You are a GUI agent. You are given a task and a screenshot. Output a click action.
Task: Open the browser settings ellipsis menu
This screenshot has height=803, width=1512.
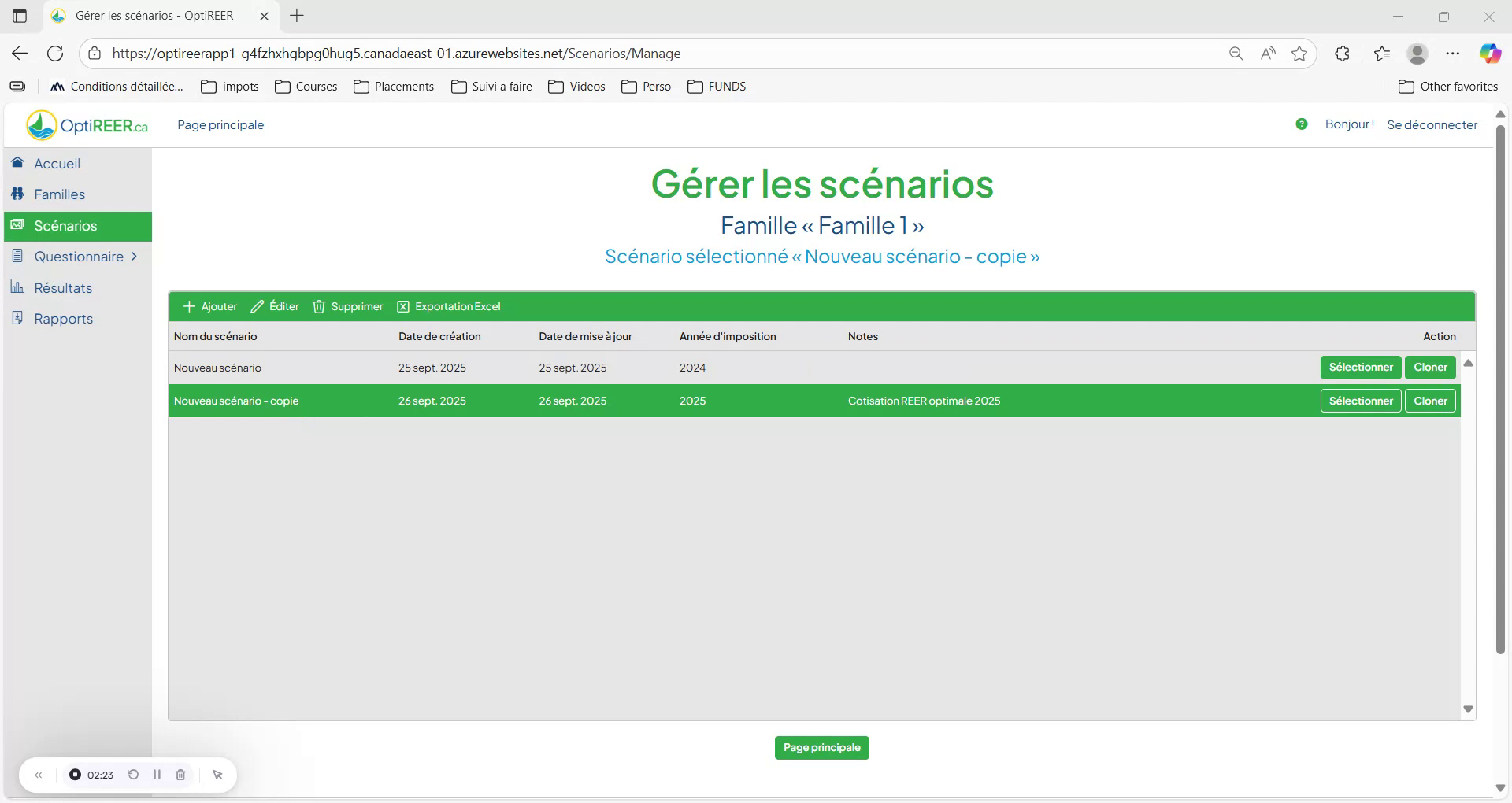[x=1454, y=53]
